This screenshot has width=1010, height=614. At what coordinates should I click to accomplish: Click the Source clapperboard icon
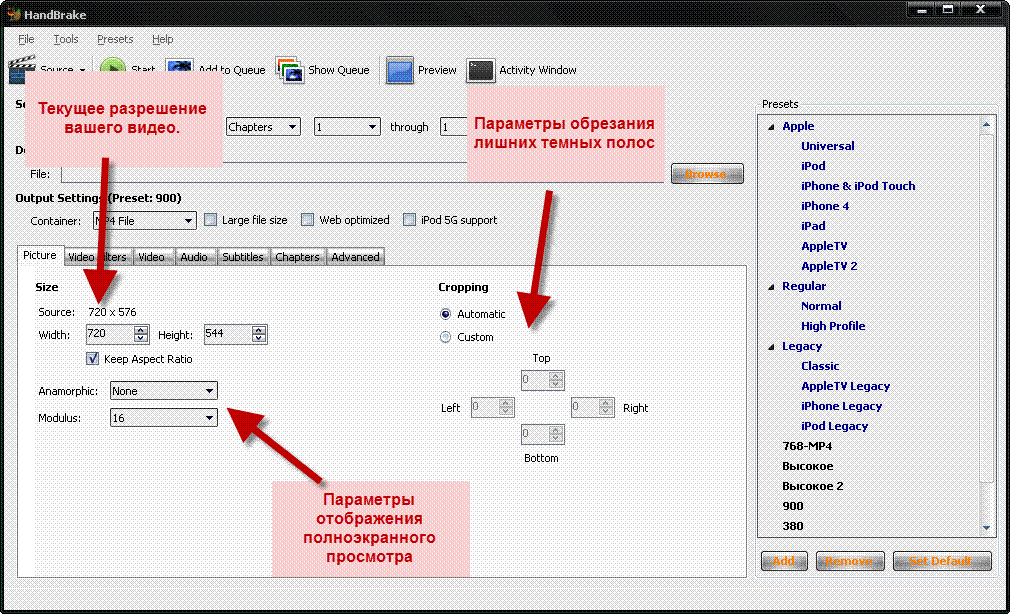point(21,69)
